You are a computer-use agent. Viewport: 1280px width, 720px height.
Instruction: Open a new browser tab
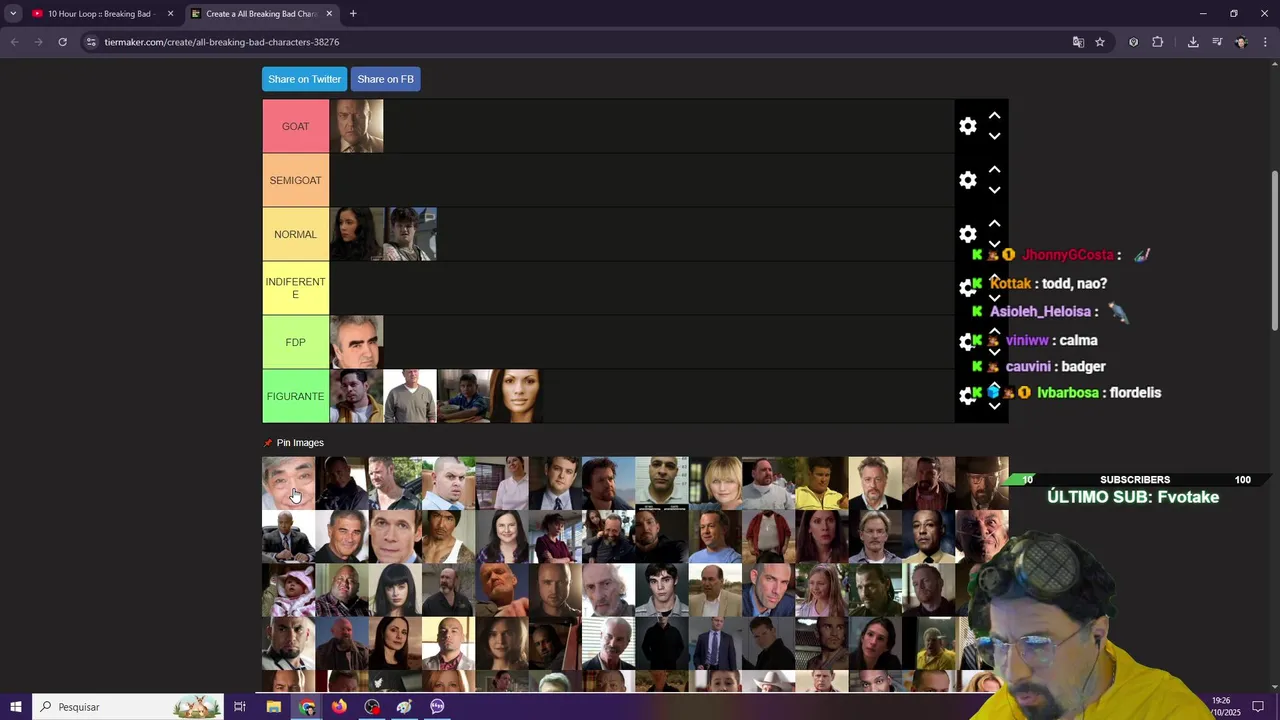pyautogui.click(x=353, y=14)
